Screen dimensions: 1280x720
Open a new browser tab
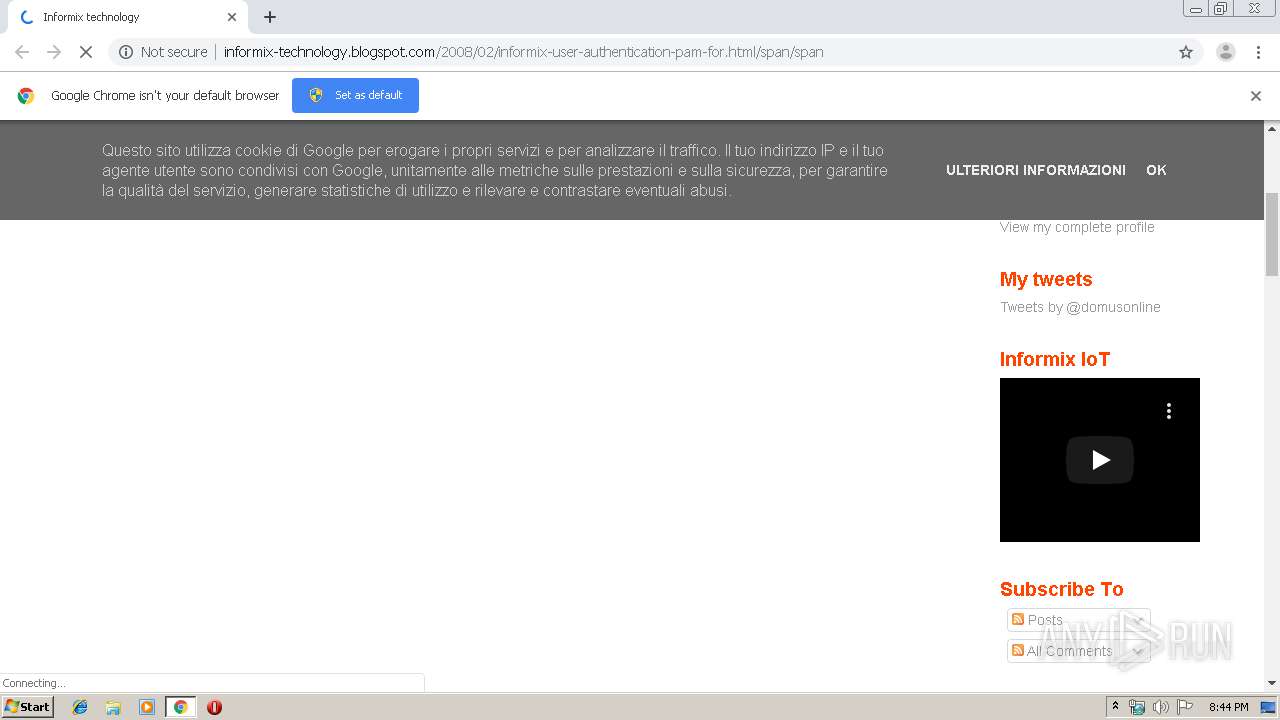[270, 17]
